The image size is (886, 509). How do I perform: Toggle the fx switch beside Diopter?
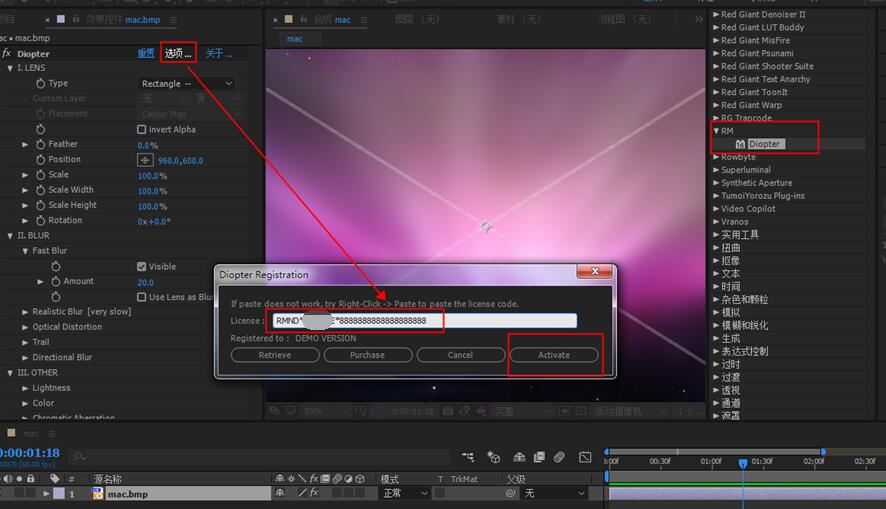tap(7, 53)
